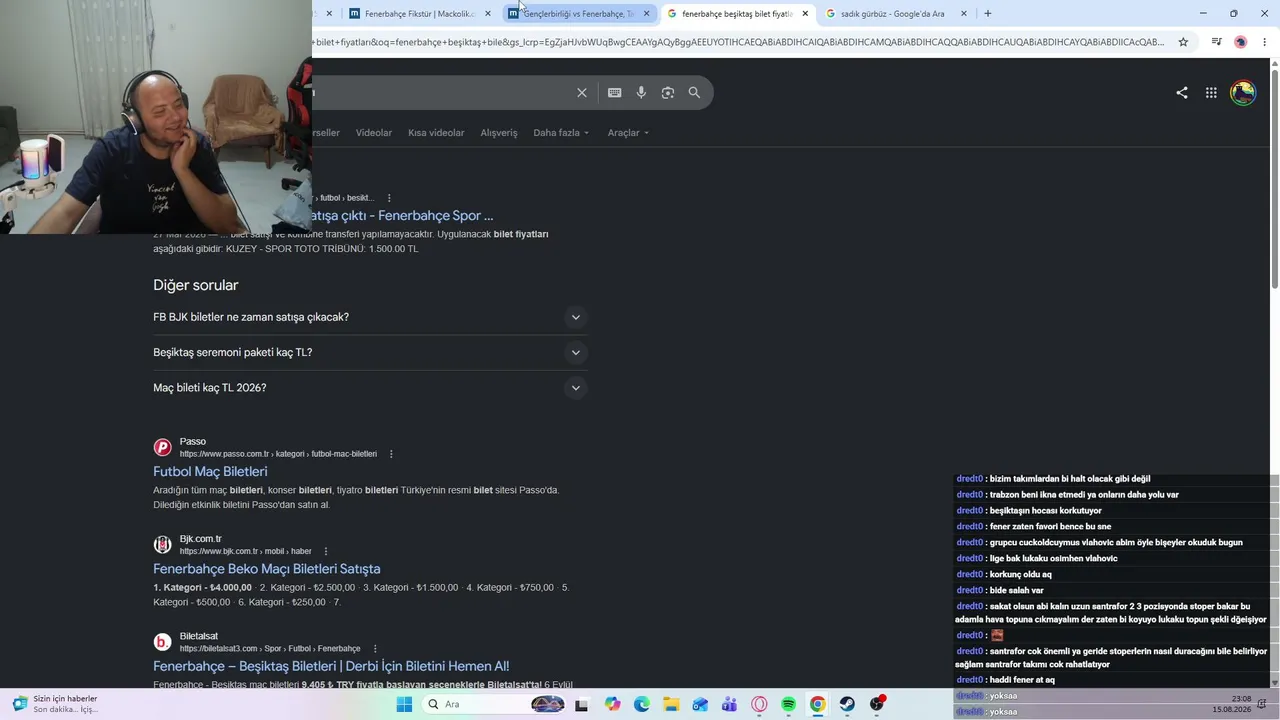The image size is (1280, 720).
Task: Click the Chrome address bar URL
Action: [x=739, y=42]
